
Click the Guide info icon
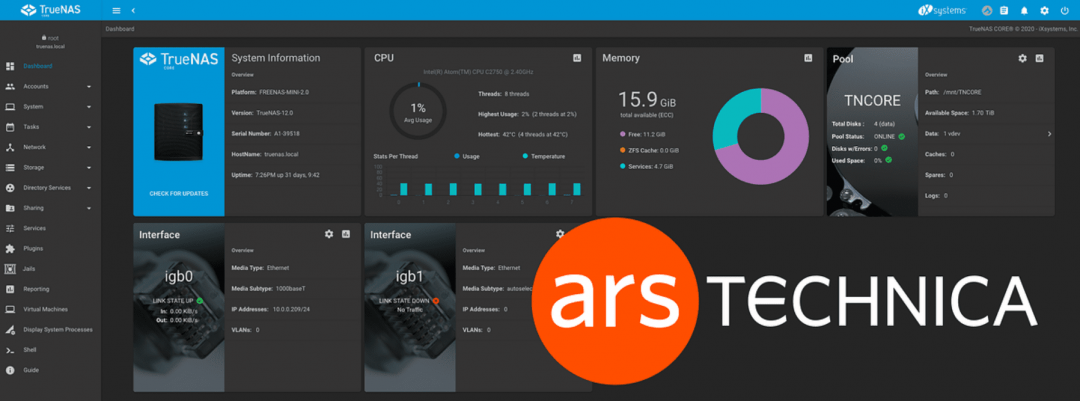(x=10, y=370)
